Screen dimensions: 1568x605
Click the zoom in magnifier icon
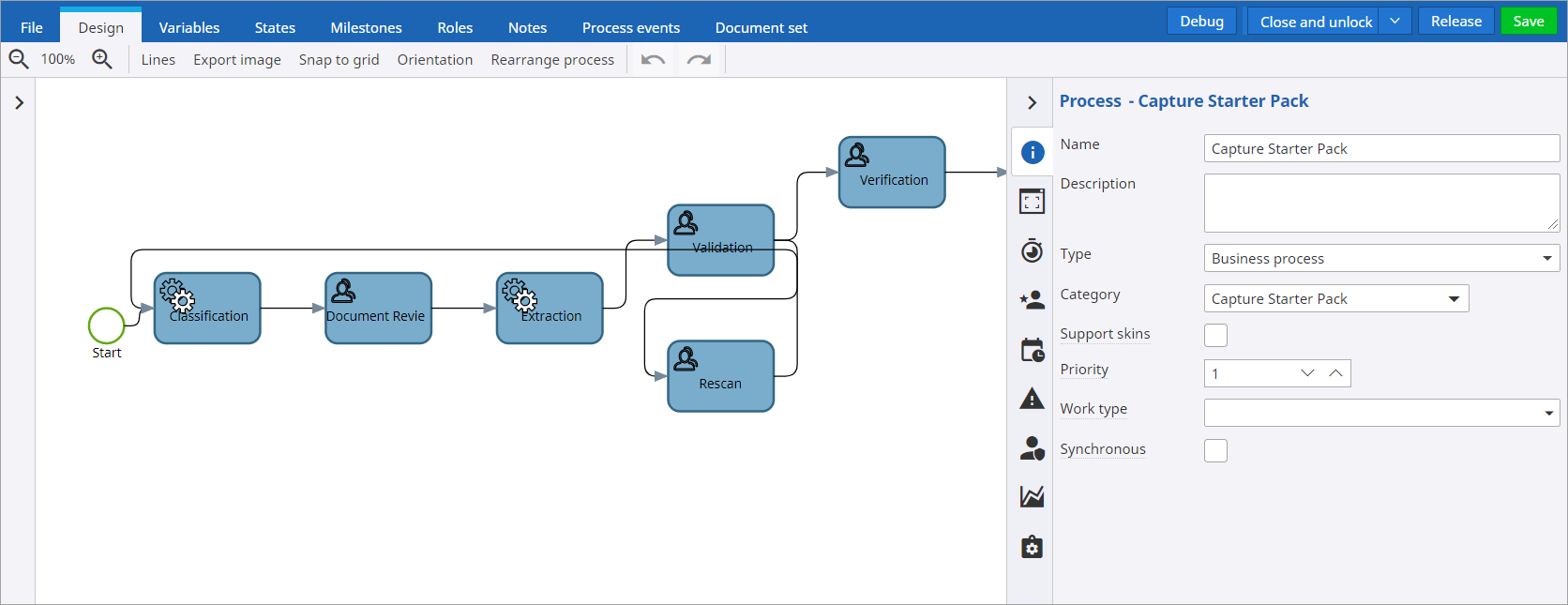(x=102, y=60)
